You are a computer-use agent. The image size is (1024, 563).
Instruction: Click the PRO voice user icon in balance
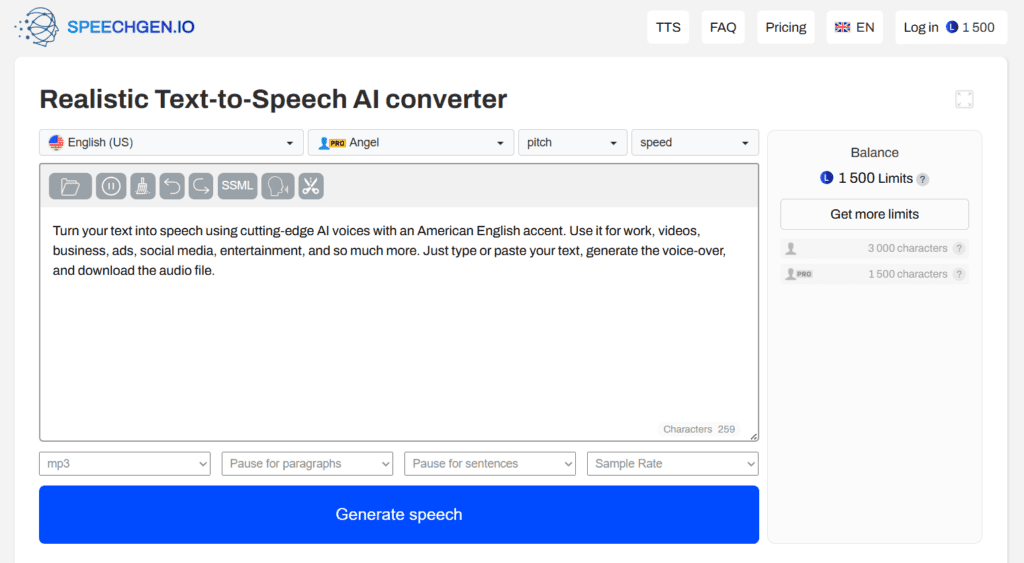[799, 274]
